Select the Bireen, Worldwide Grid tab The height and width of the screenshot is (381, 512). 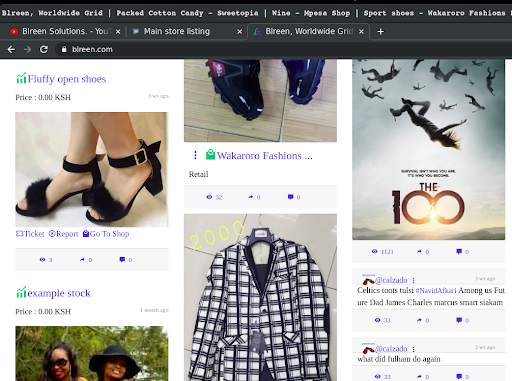click(308, 31)
